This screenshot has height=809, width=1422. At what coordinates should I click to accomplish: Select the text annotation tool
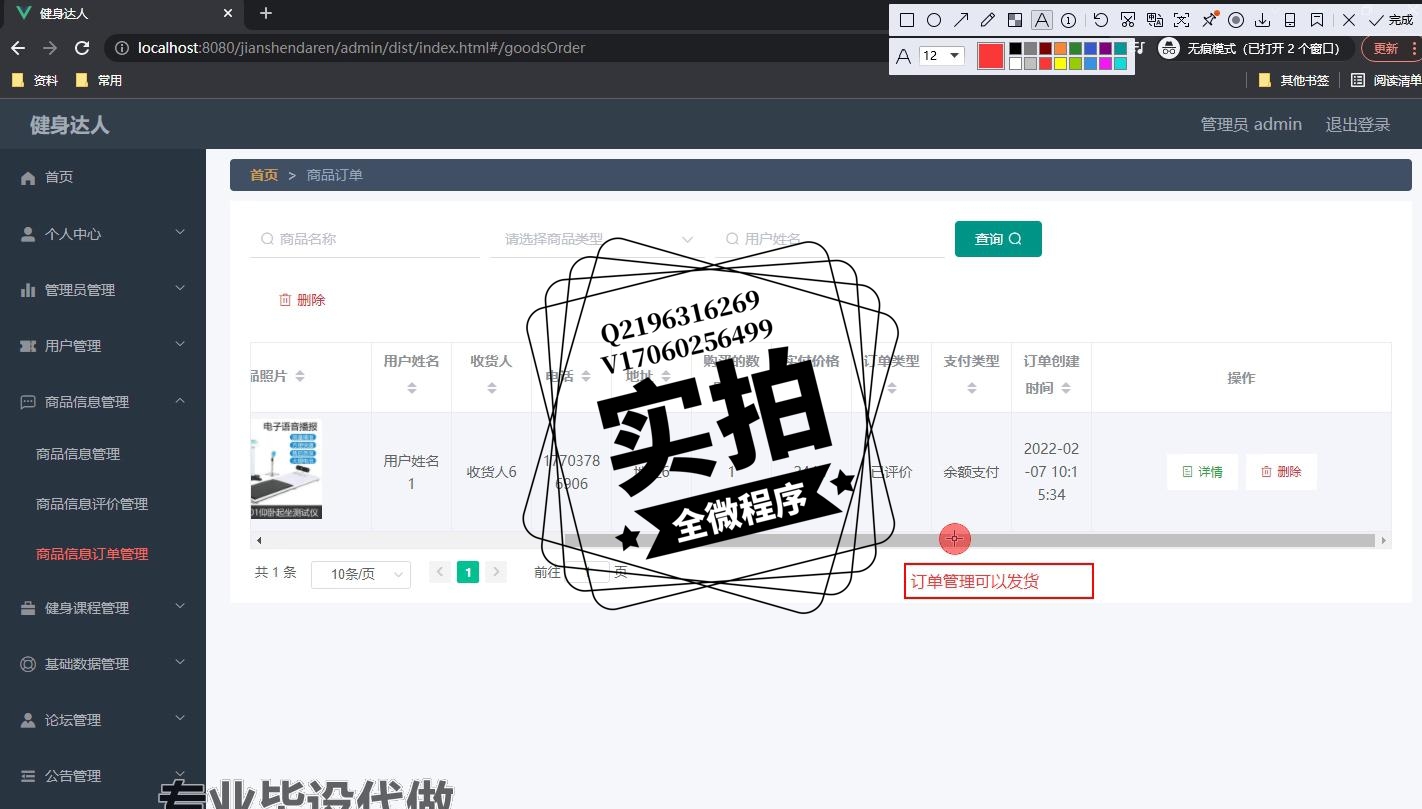(1042, 20)
